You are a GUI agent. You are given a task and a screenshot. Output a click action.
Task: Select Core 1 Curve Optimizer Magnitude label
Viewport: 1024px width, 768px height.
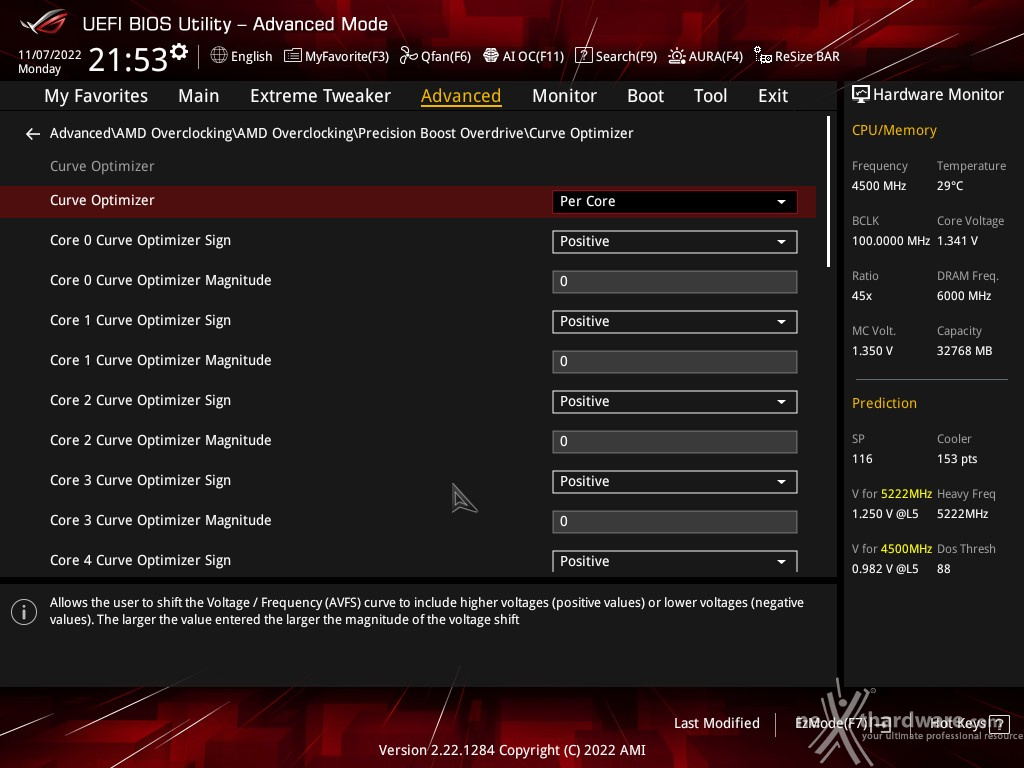161,360
